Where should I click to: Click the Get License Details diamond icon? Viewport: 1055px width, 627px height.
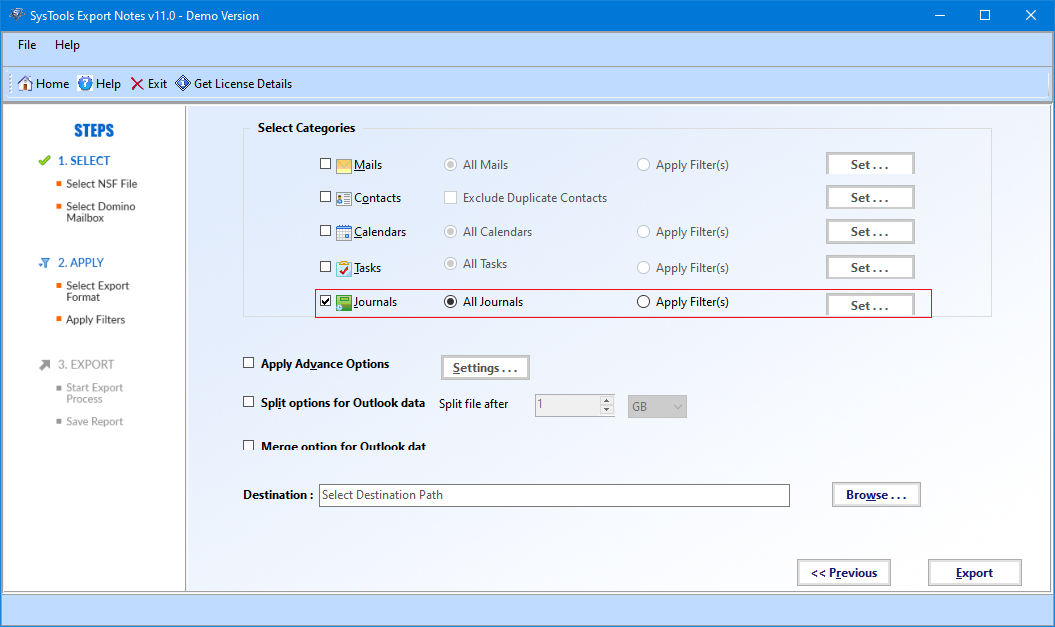pos(183,83)
